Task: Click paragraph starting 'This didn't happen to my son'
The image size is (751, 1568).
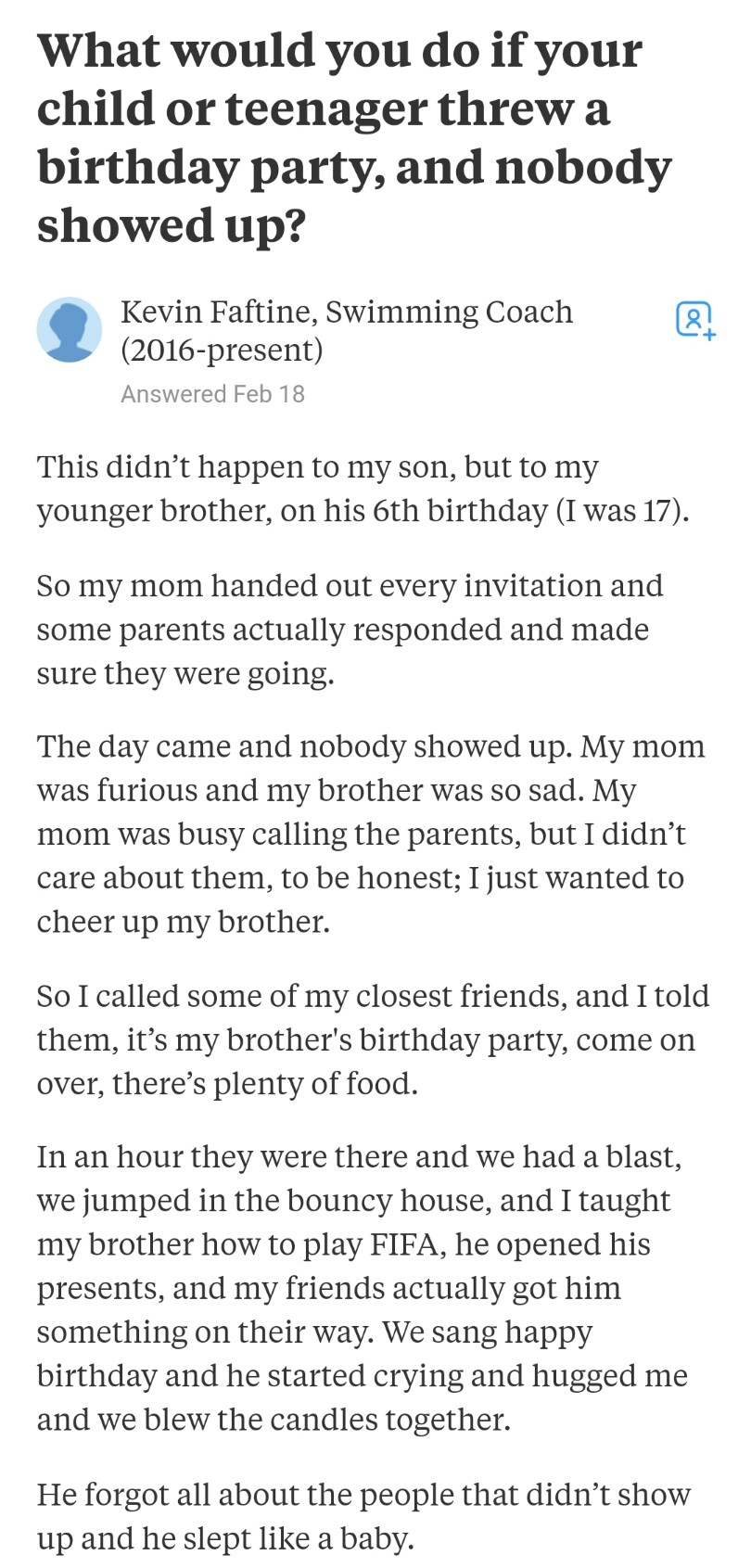Action: pyautogui.click(x=362, y=489)
